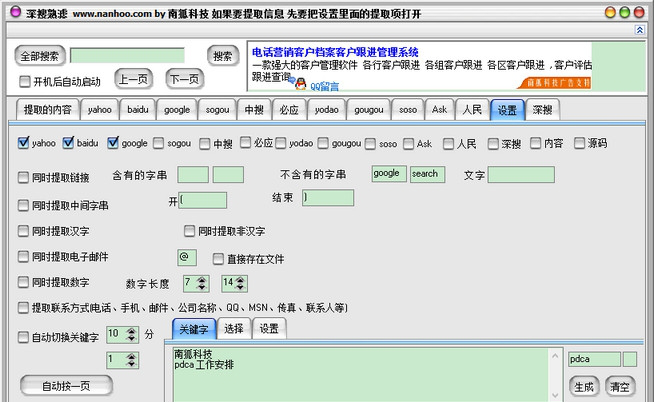Uncheck the baidu engine checkbox
The height and width of the screenshot is (418, 654).
point(68,143)
